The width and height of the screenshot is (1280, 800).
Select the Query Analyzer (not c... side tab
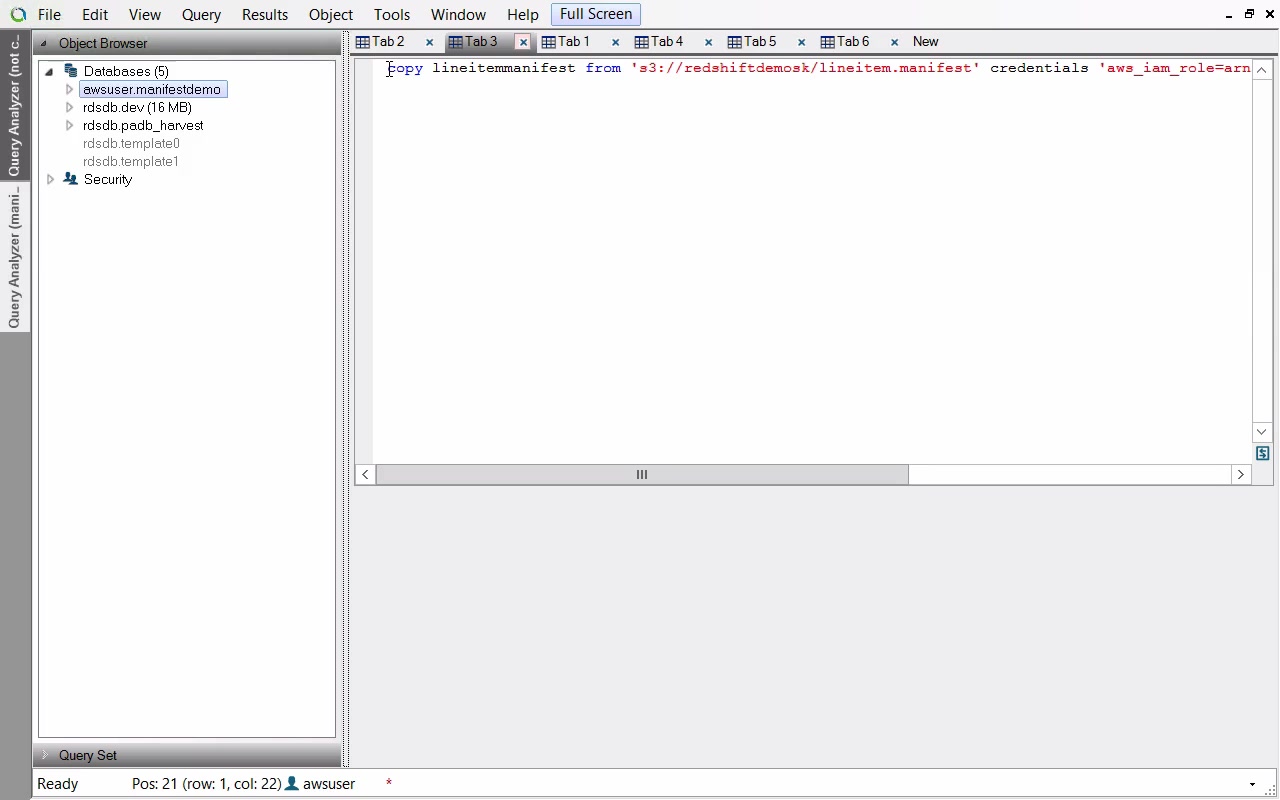click(14, 105)
